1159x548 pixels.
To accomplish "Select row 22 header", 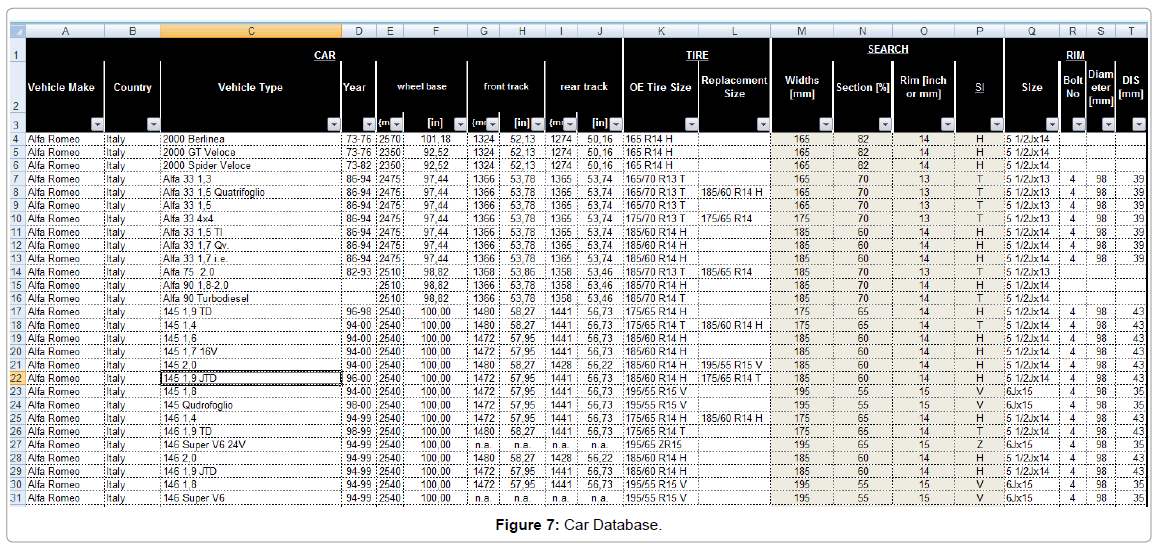I will 17,378.
